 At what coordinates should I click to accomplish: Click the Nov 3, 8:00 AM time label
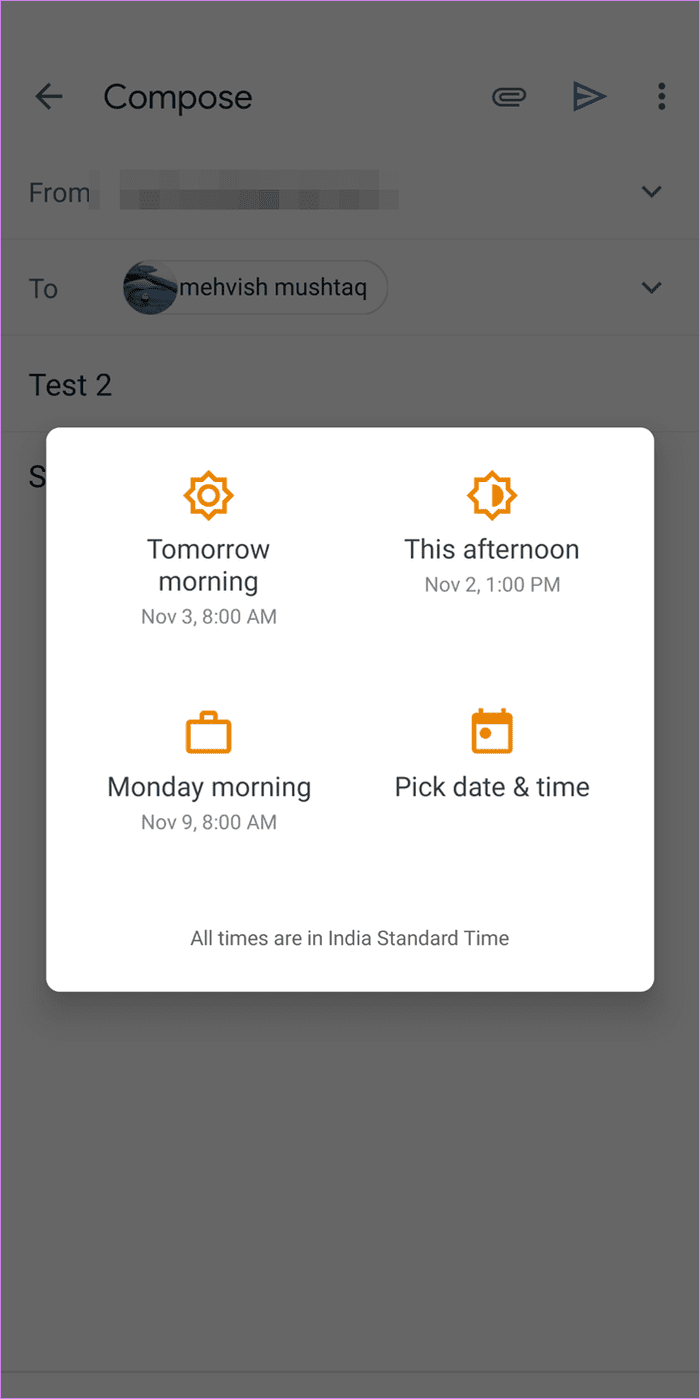coord(209,617)
